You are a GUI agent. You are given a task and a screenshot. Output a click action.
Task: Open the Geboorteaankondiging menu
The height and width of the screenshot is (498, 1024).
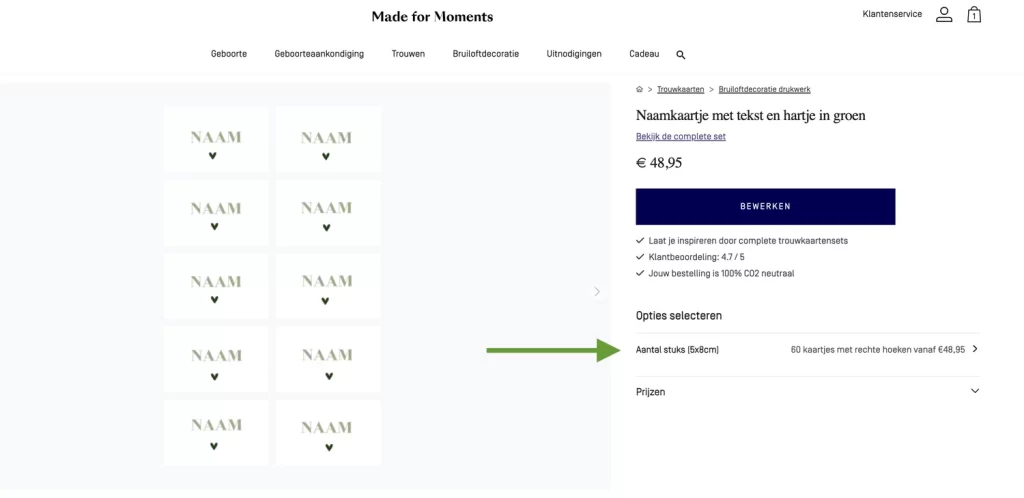tap(319, 54)
